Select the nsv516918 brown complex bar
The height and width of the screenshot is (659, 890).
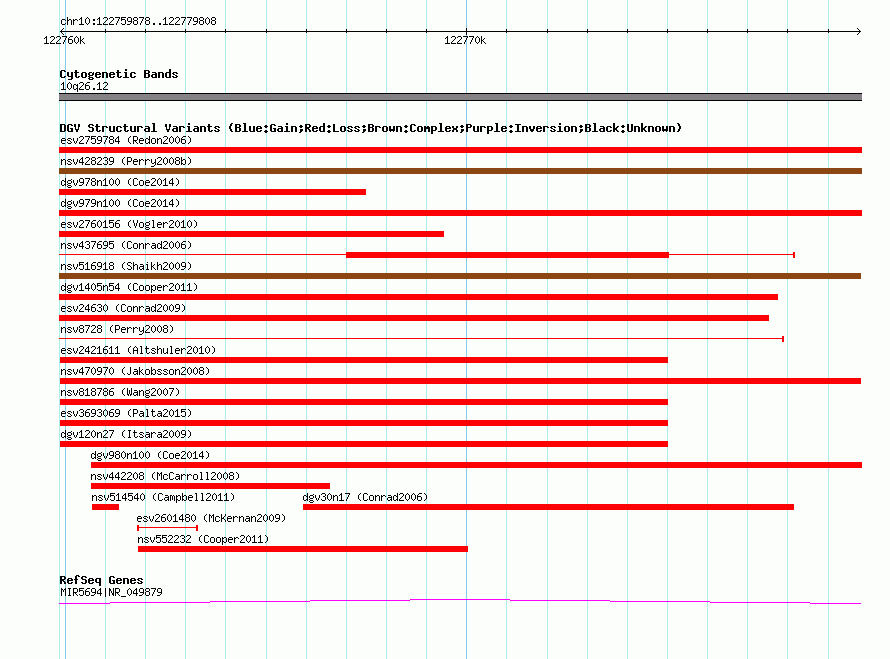(460, 276)
